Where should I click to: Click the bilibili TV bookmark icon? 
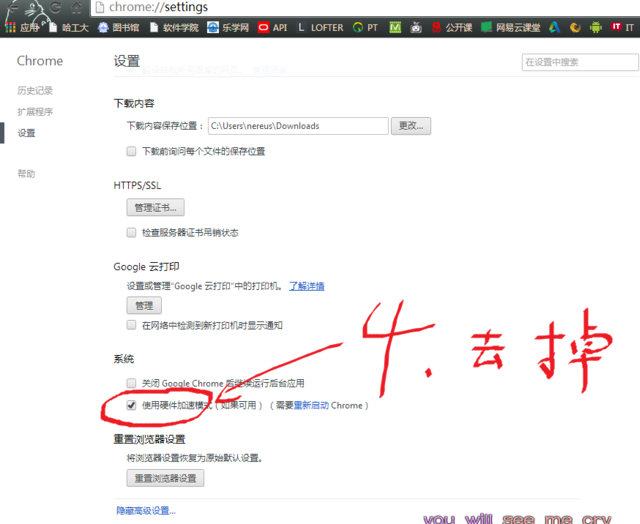click(x=416, y=27)
